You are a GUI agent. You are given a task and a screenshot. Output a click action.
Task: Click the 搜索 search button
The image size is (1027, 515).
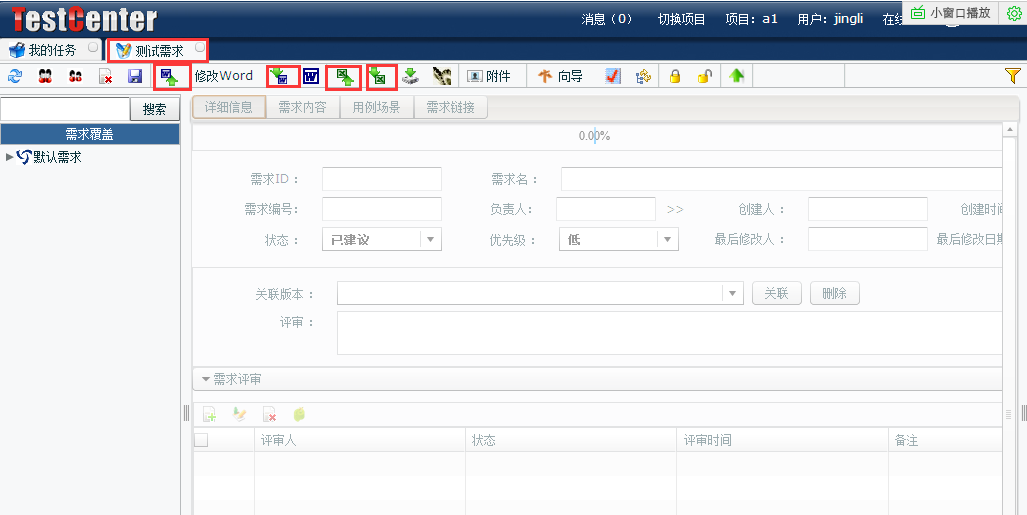pos(155,109)
